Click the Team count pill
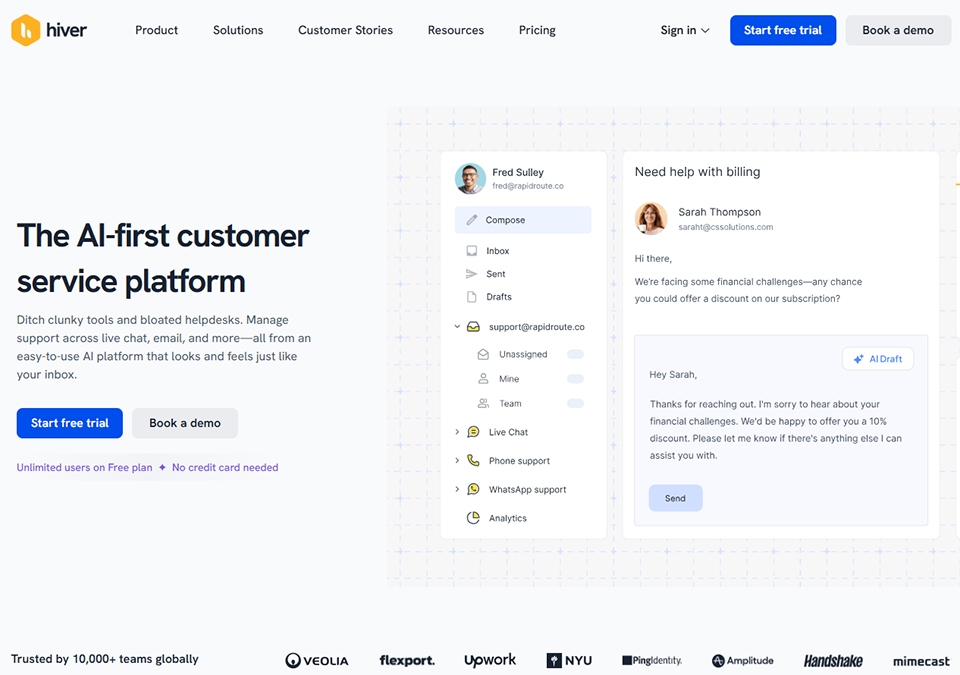Image resolution: width=960 pixels, height=675 pixels. point(575,403)
